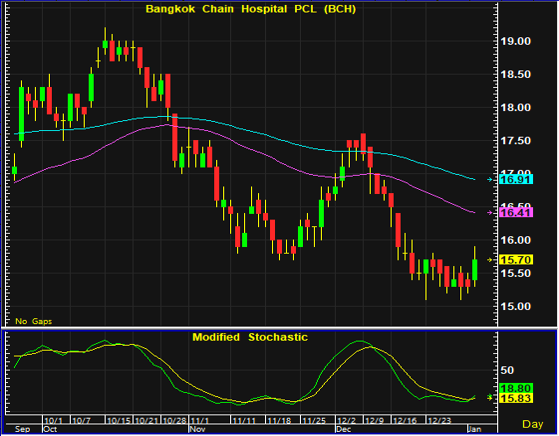559x436 pixels.
Task: Click the Day timeframe label
Action: point(533,424)
